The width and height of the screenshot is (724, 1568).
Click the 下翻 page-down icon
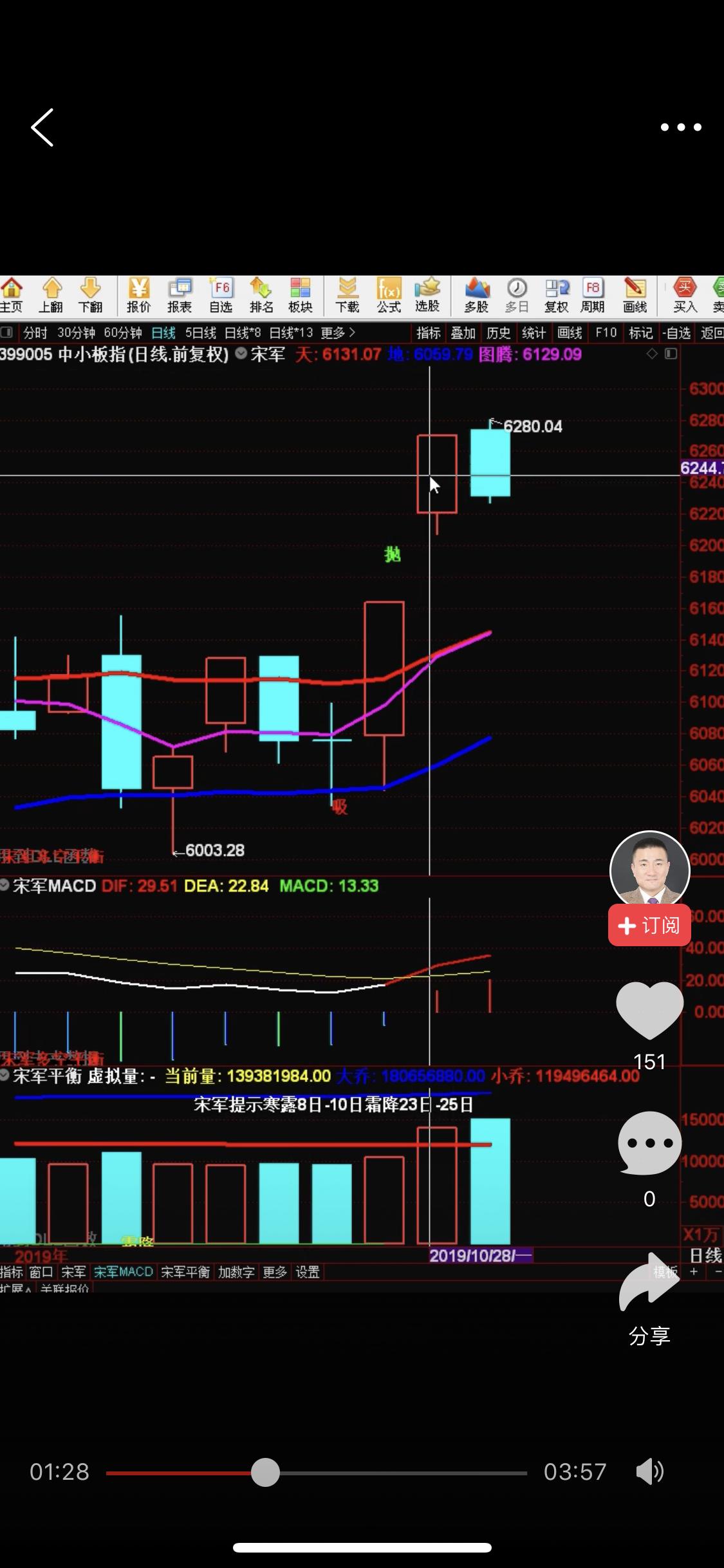coord(91,295)
